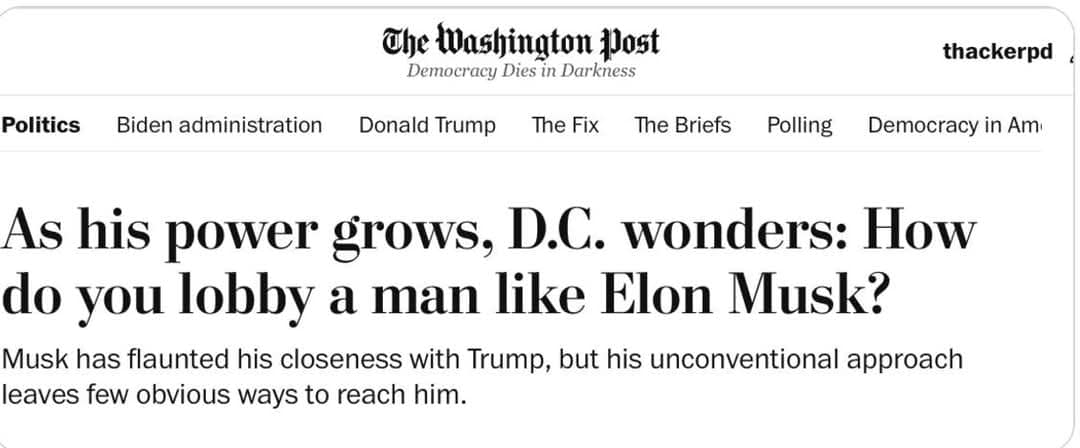Click The Washington Post logo

[521, 40]
